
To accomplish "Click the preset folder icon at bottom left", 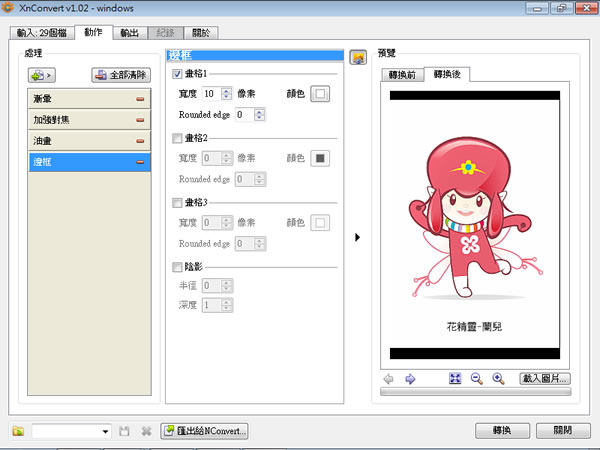I will [x=18, y=431].
